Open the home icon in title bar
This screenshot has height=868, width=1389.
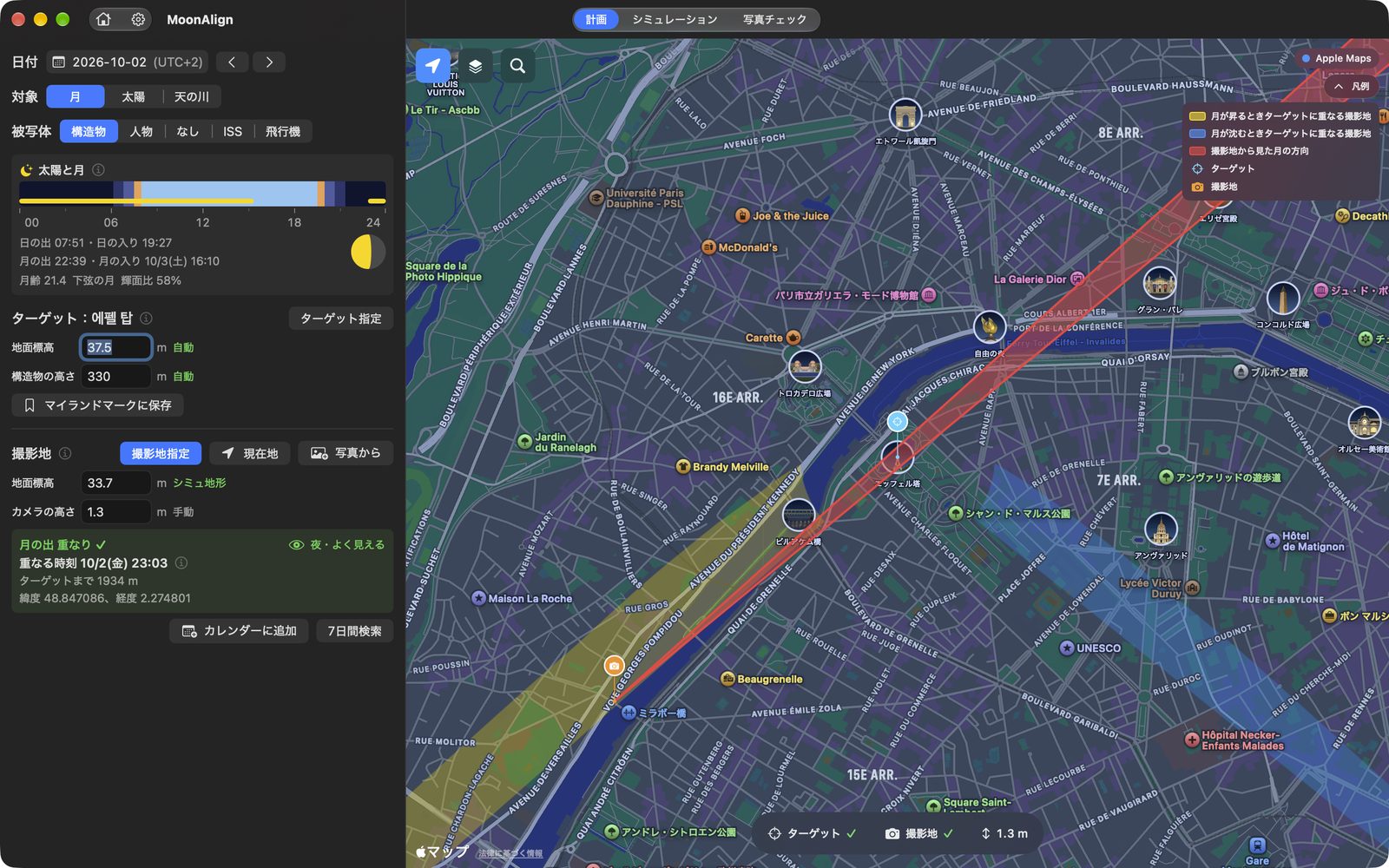point(103,19)
